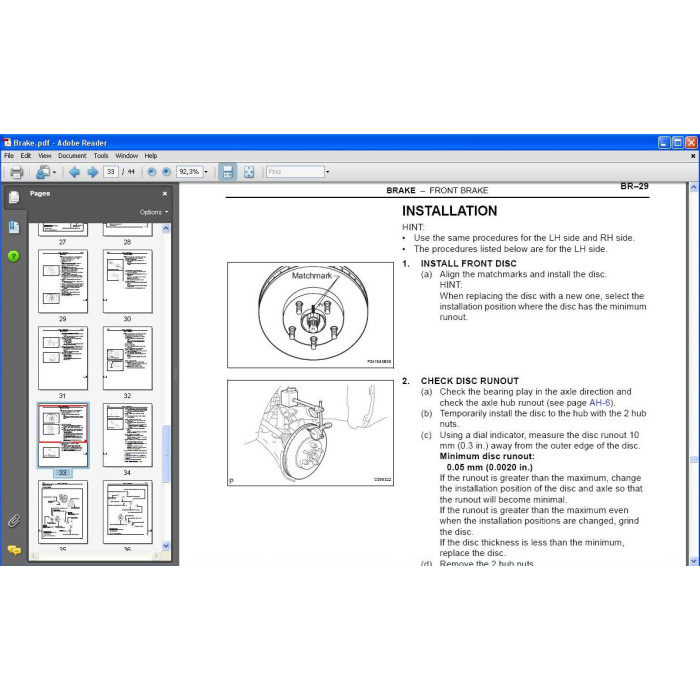The height and width of the screenshot is (700, 700).
Task: Open the View menu
Action: (x=45, y=156)
